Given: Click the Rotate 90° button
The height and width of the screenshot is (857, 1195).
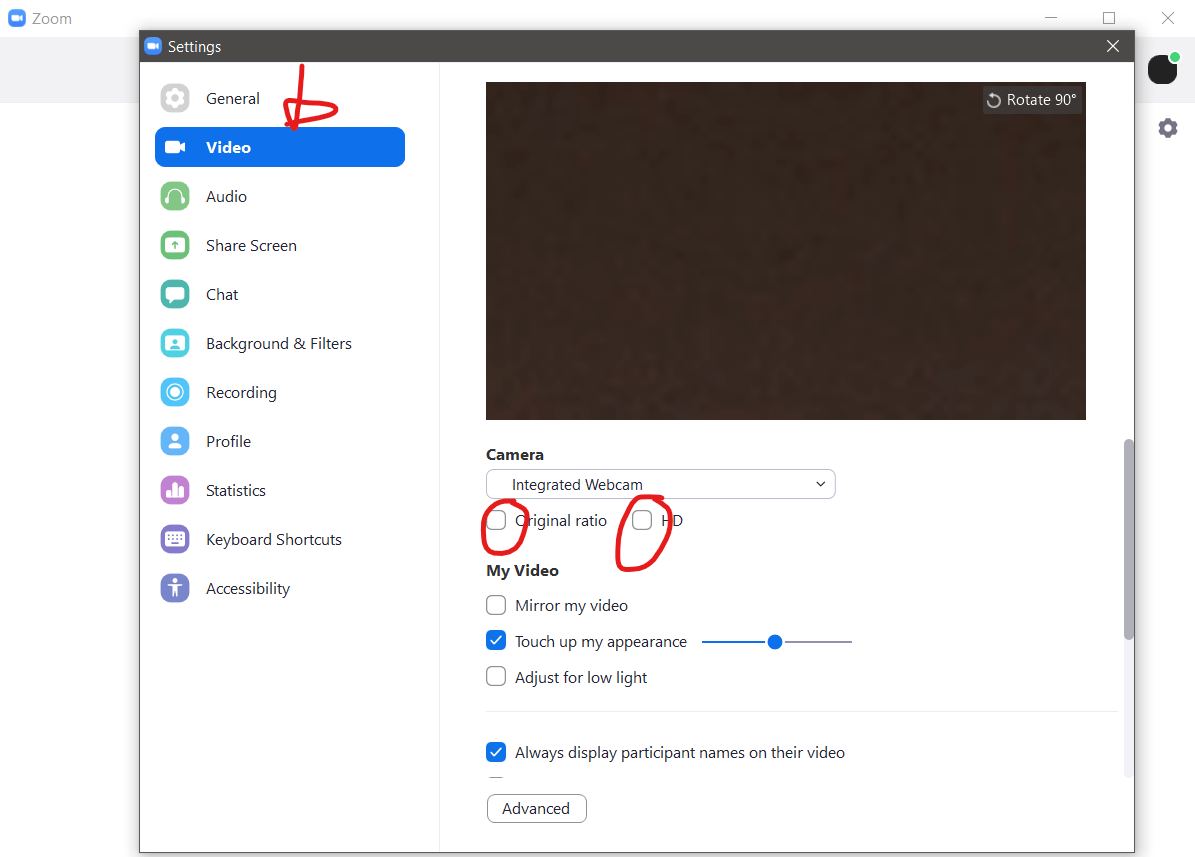Looking at the screenshot, I should 1032,100.
